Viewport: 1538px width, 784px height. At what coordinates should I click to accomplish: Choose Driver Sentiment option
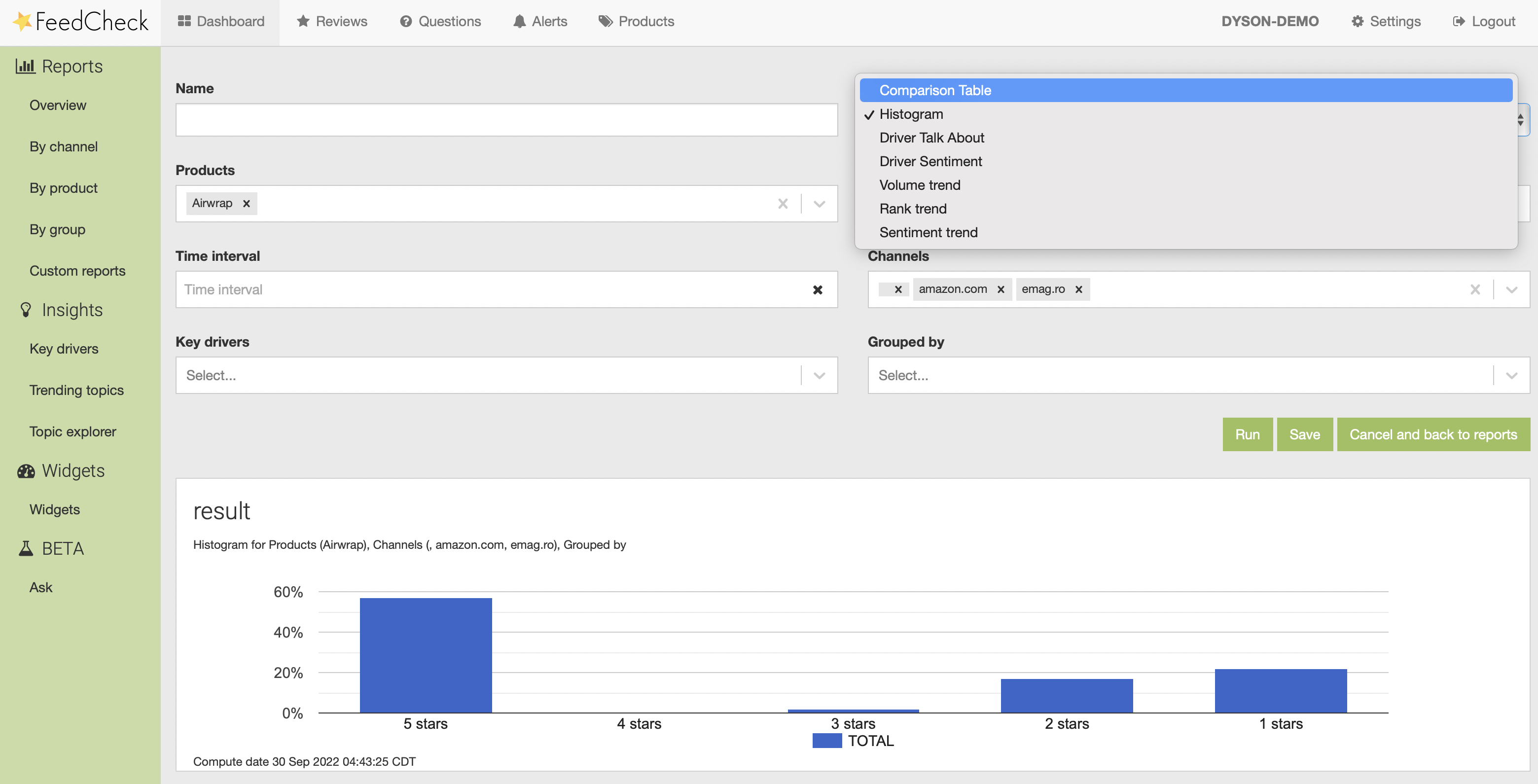pyautogui.click(x=1186, y=161)
